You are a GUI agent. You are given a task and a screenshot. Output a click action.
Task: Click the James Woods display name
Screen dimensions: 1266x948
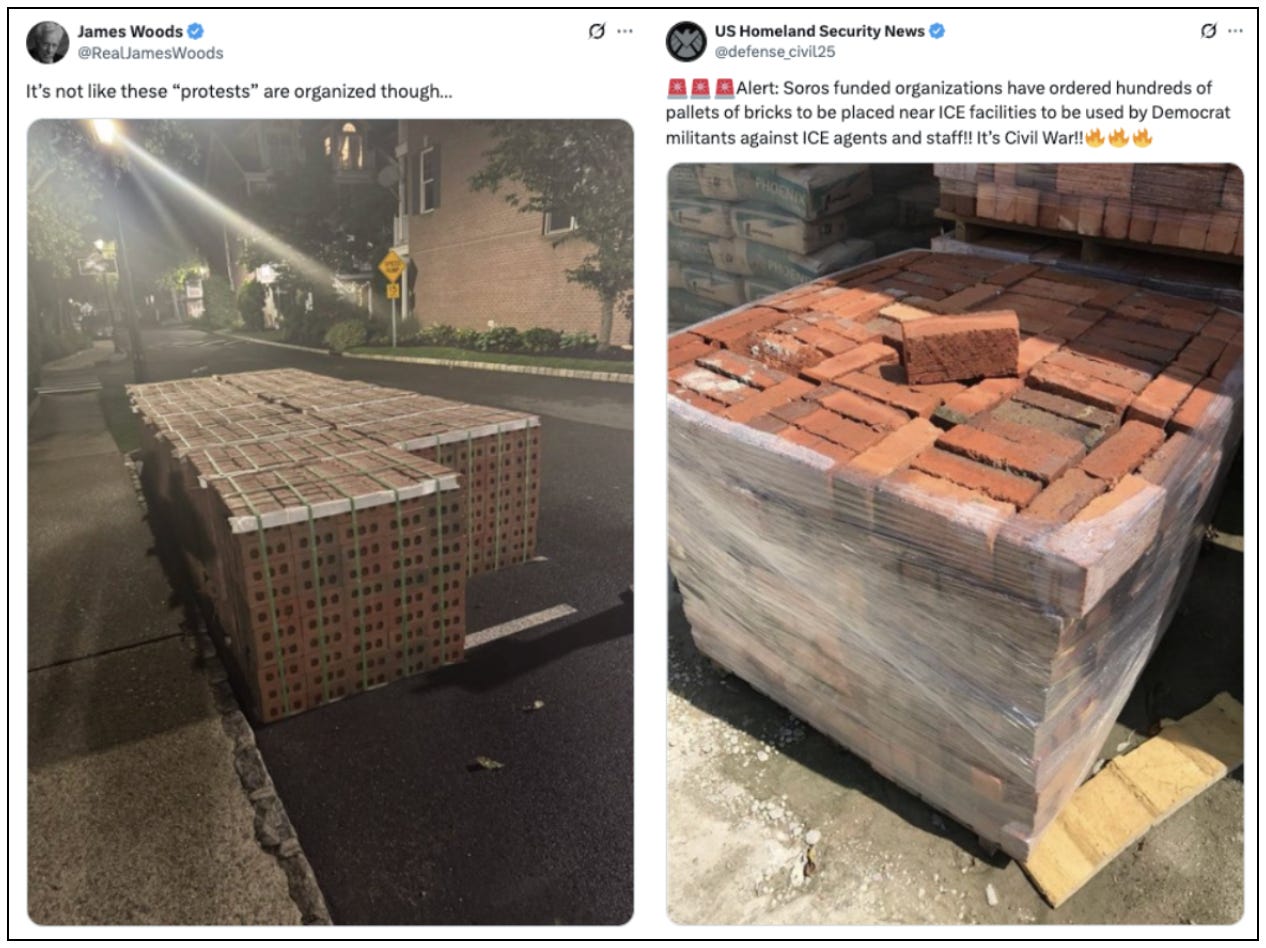tap(131, 32)
